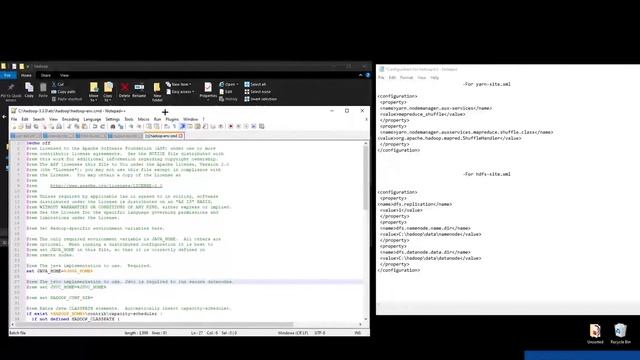Click 'For hdfs-site.xml' heading in Notepad
Image resolution: width=640 pixels, height=360 pixels.
(487, 174)
